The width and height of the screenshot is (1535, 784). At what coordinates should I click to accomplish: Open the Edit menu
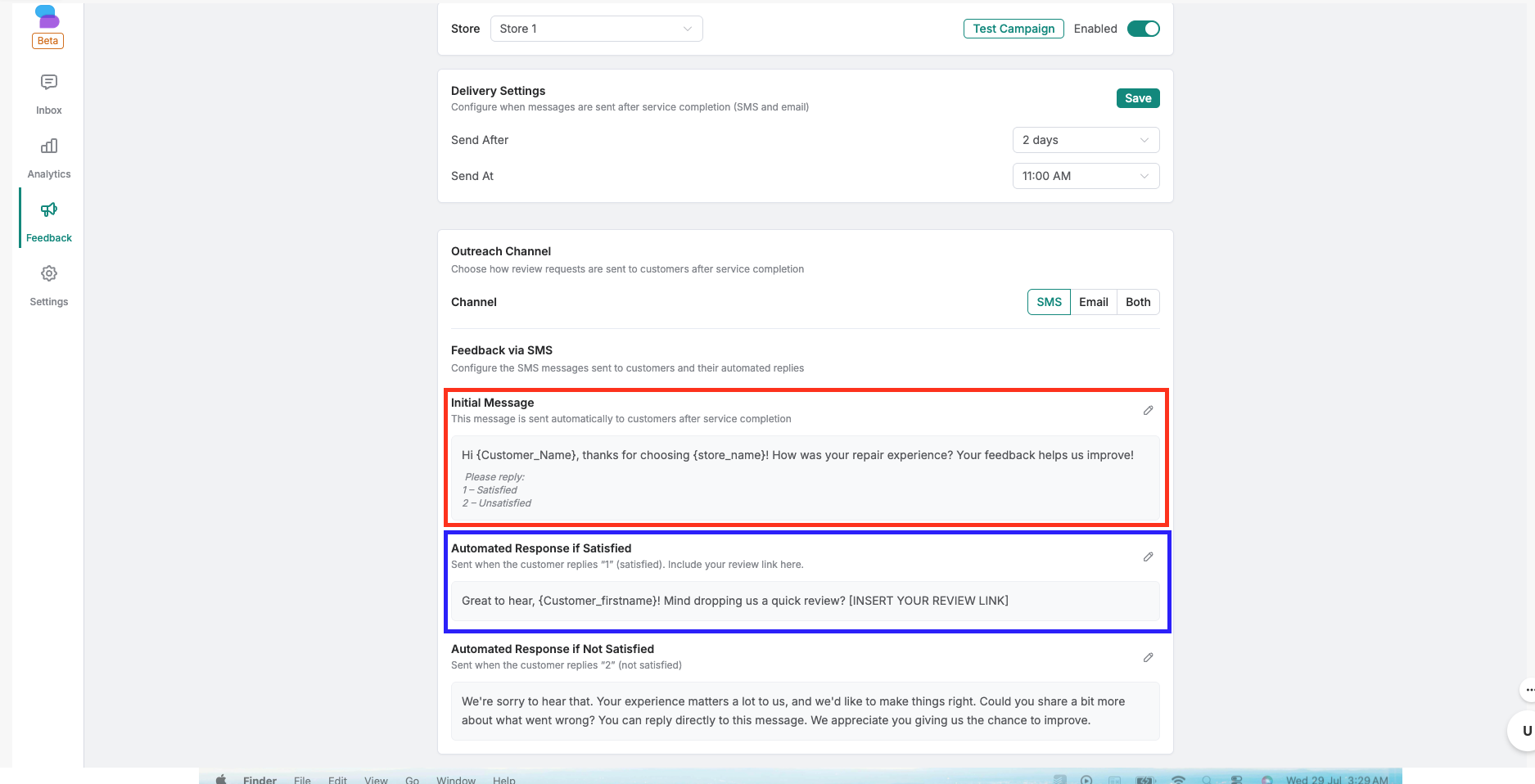click(337, 780)
